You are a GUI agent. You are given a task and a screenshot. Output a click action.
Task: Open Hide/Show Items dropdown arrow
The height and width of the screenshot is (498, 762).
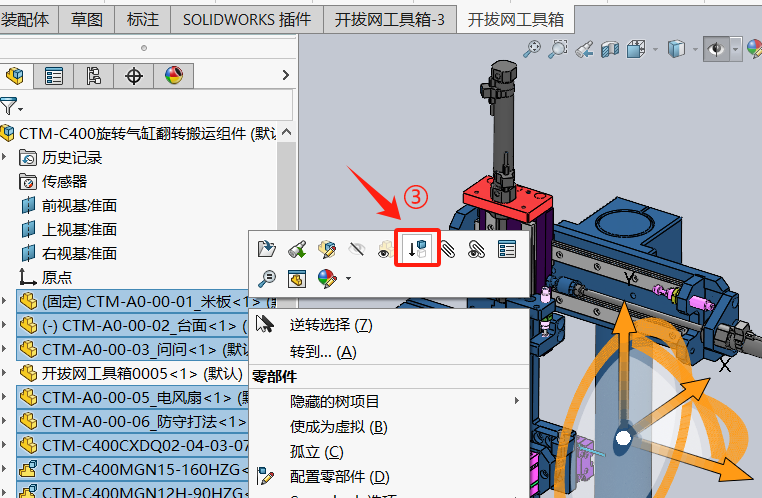(735, 50)
